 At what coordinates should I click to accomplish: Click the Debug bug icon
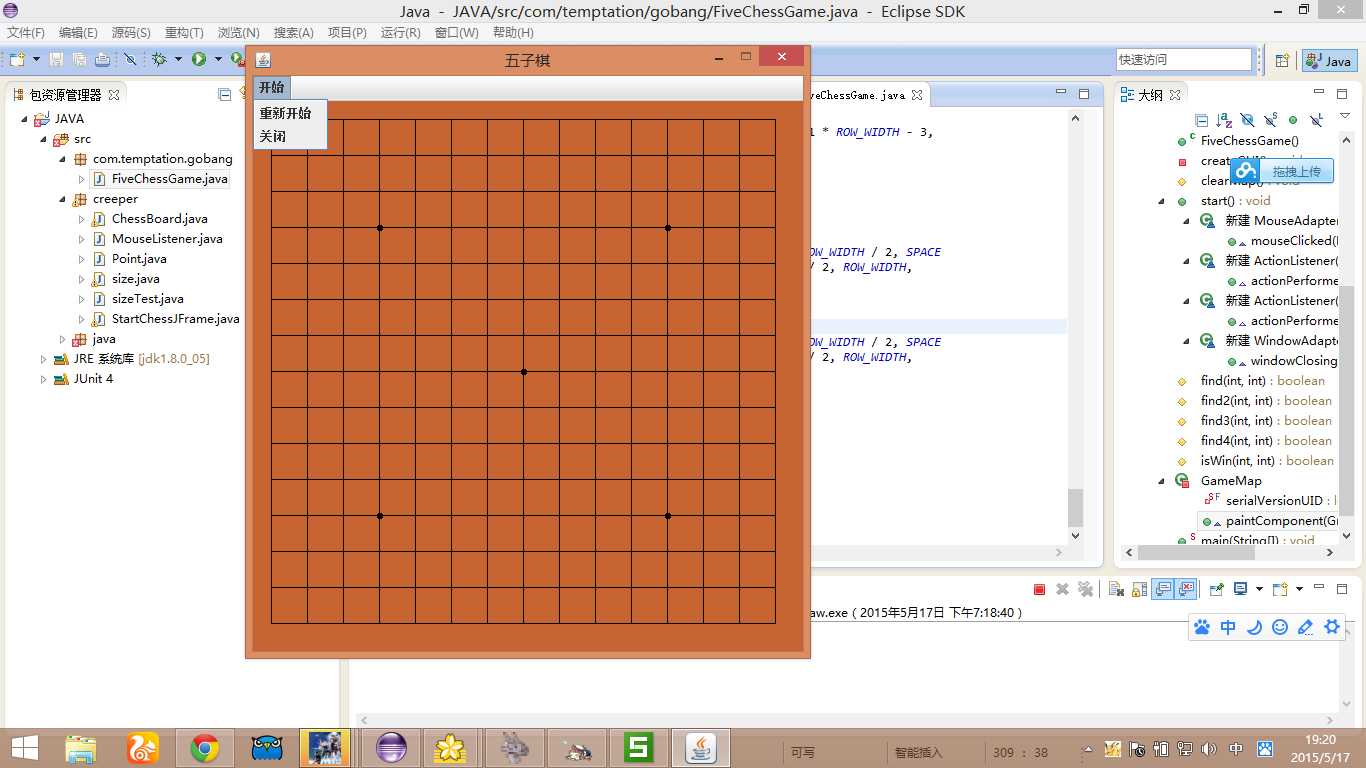[159, 60]
